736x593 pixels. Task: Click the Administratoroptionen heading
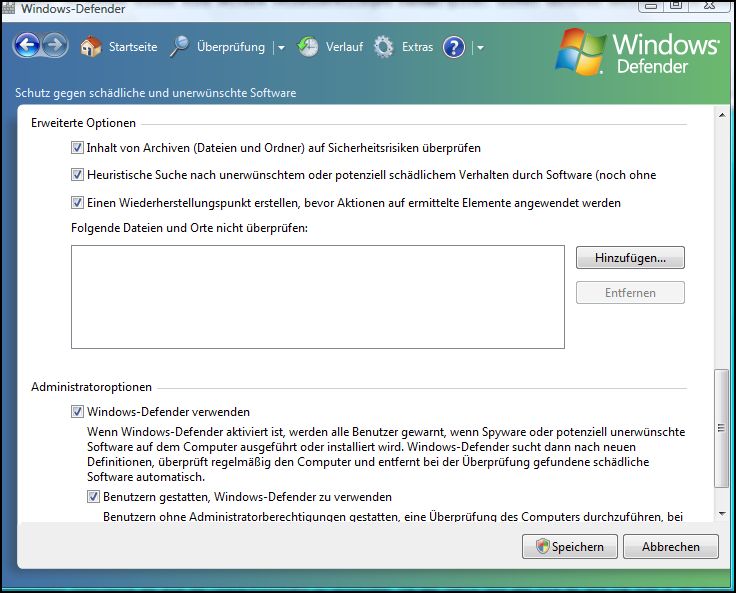click(92, 387)
